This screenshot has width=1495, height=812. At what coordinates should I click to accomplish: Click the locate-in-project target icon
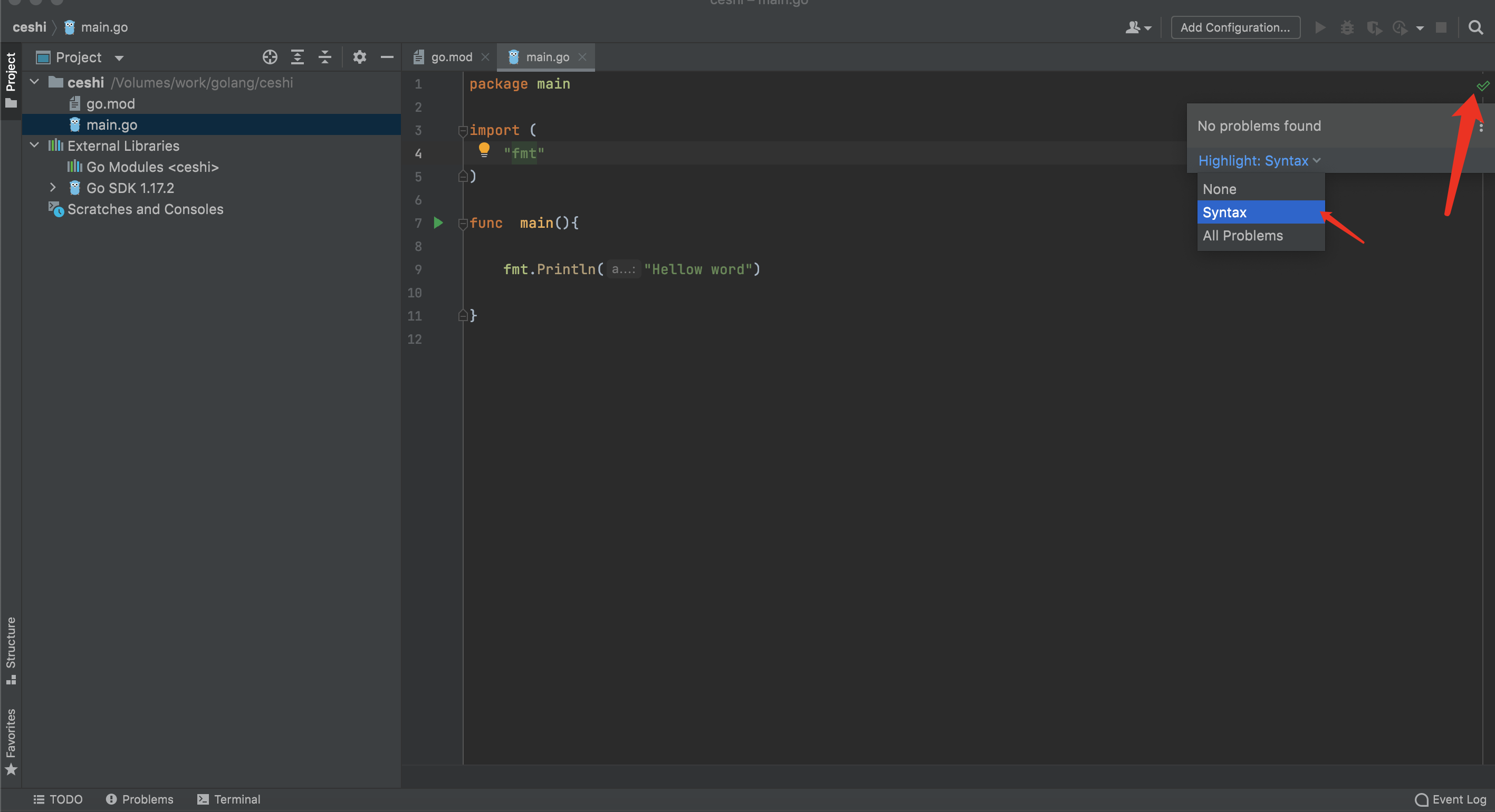click(x=270, y=57)
